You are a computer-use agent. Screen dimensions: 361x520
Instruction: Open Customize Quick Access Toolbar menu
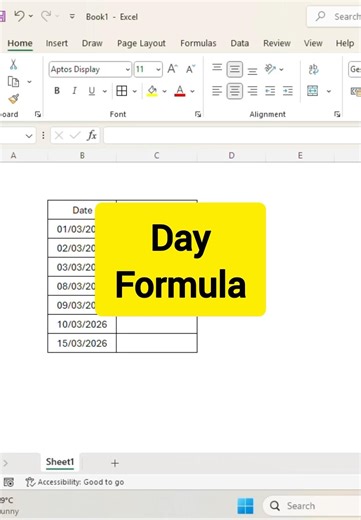(x=72, y=16)
